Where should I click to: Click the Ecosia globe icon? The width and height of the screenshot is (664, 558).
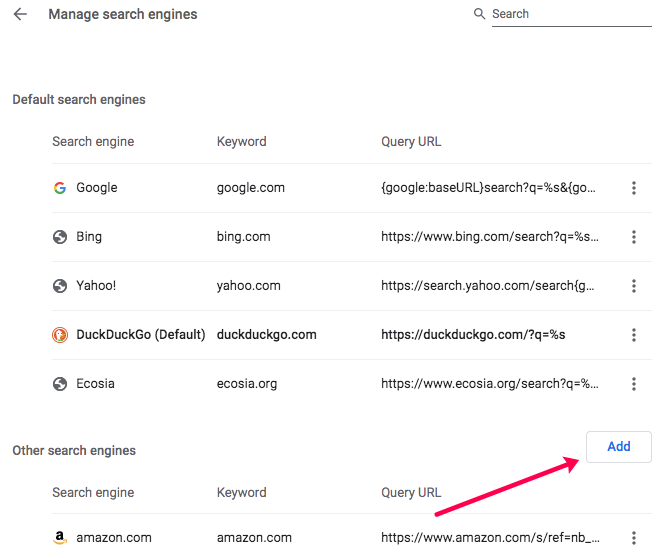pos(60,384)
